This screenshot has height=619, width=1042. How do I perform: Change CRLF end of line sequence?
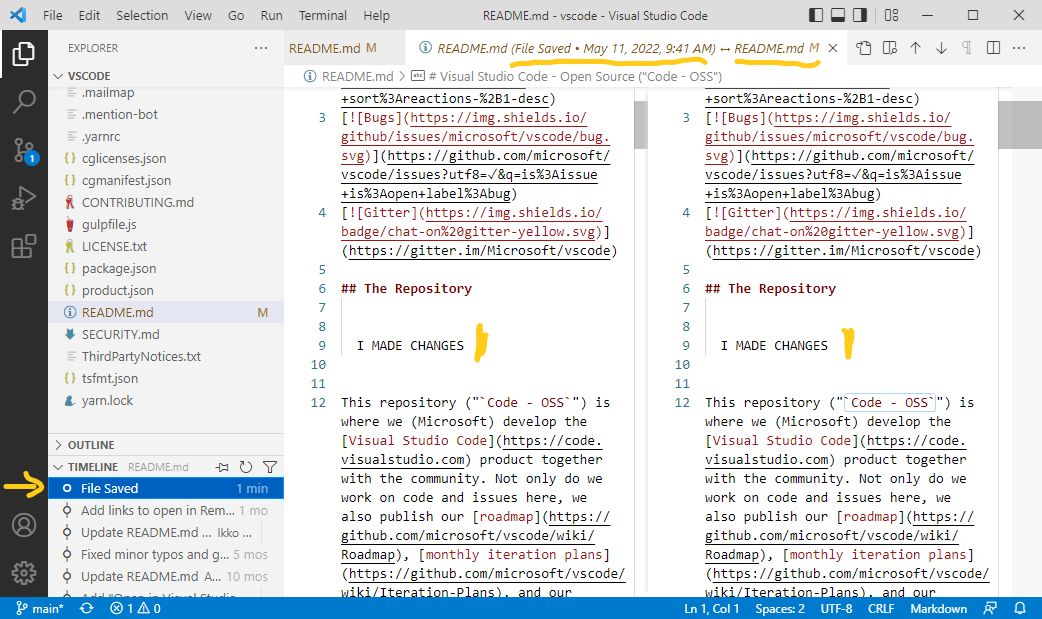(881, 608)
